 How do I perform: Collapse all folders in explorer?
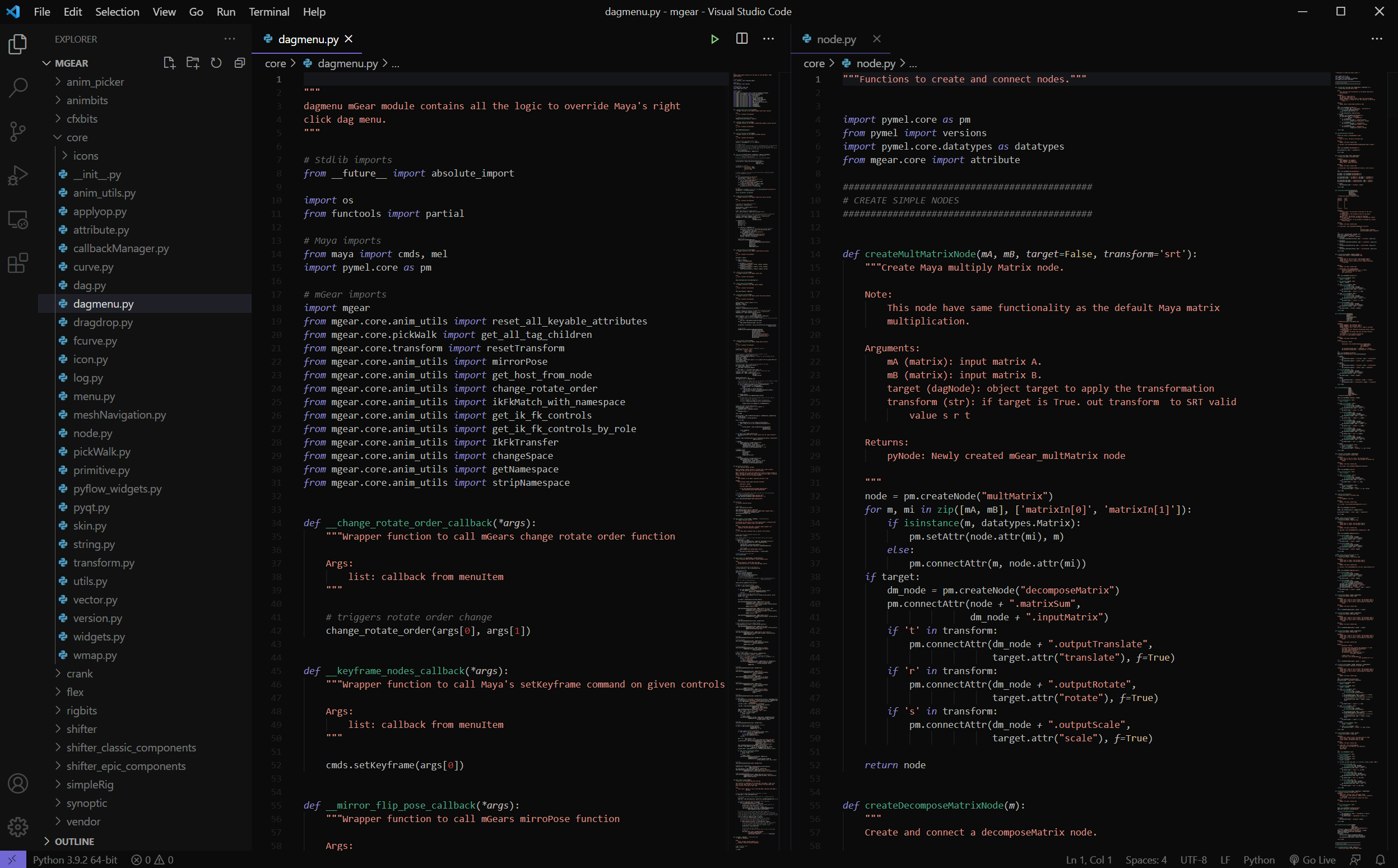240,63
